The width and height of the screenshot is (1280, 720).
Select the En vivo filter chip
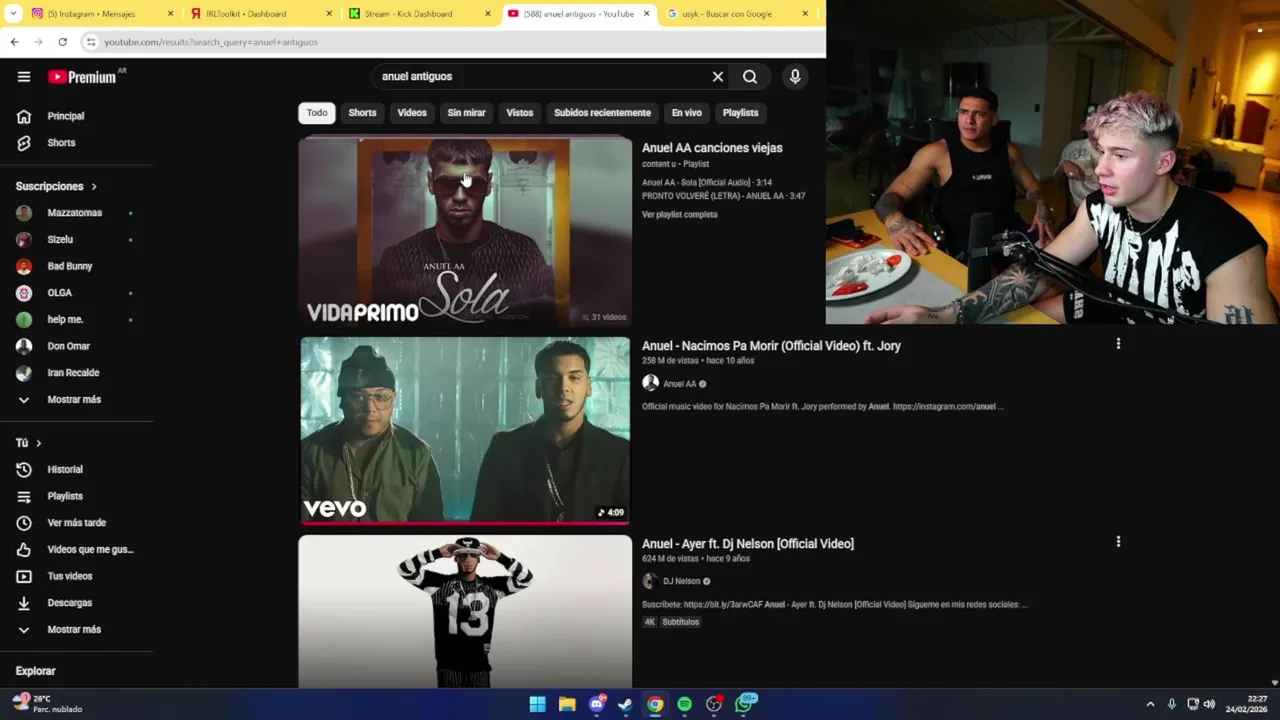pos(686,113)
